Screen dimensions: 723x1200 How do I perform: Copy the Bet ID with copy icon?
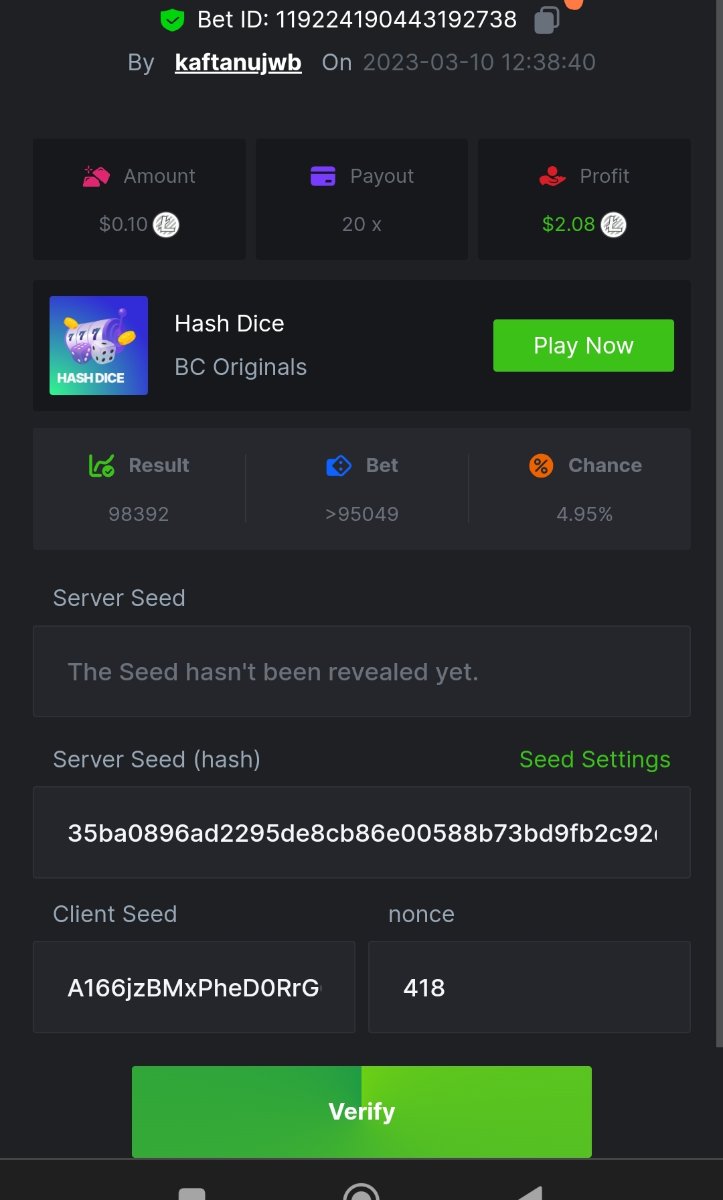(547, 20)
